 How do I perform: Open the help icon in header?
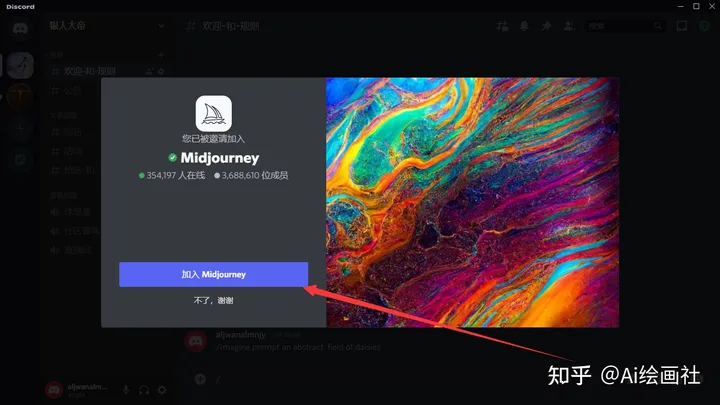click(703, 27)
